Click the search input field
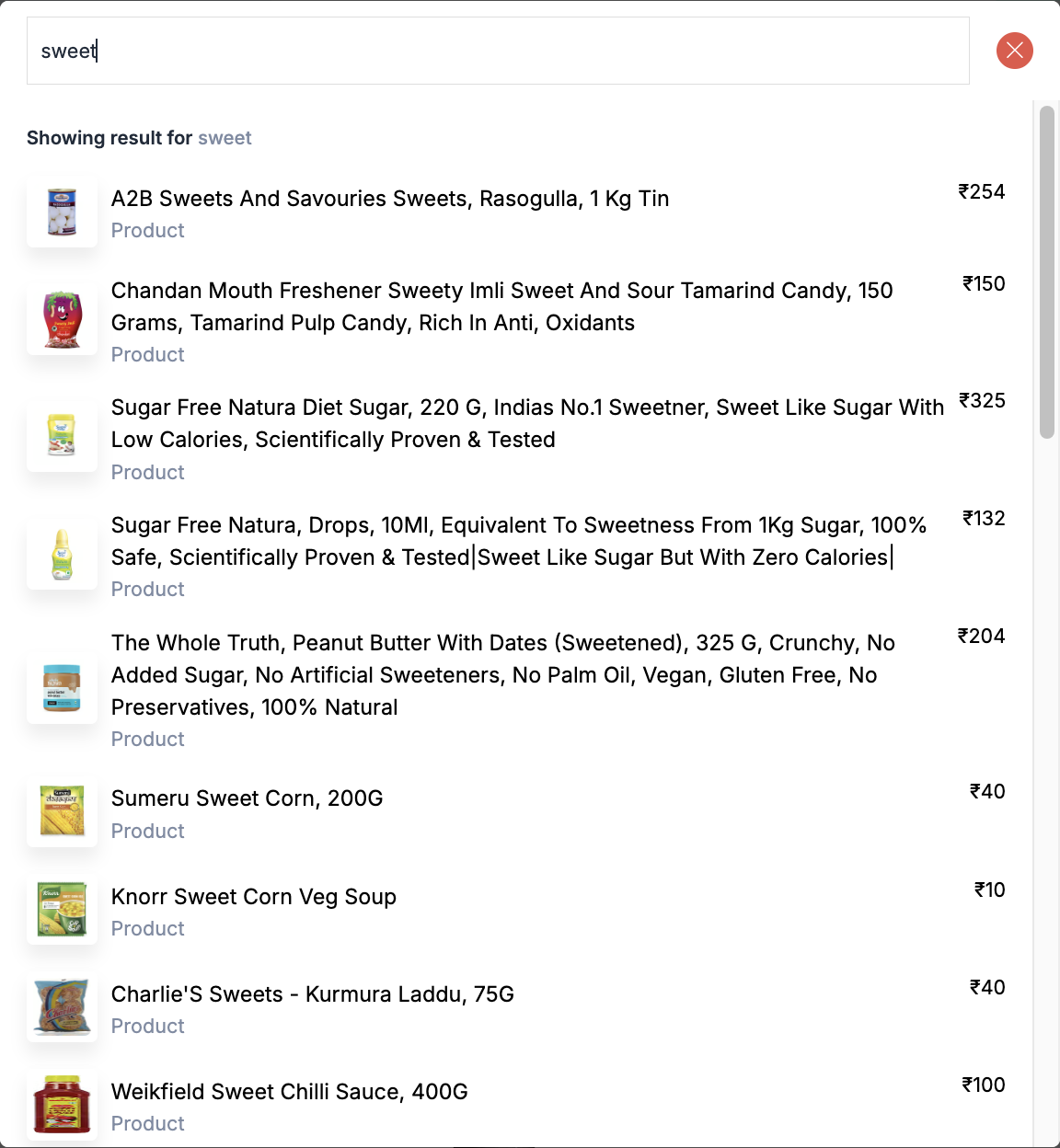This screenshot has width=1060, height=1148. click(497, 51)
